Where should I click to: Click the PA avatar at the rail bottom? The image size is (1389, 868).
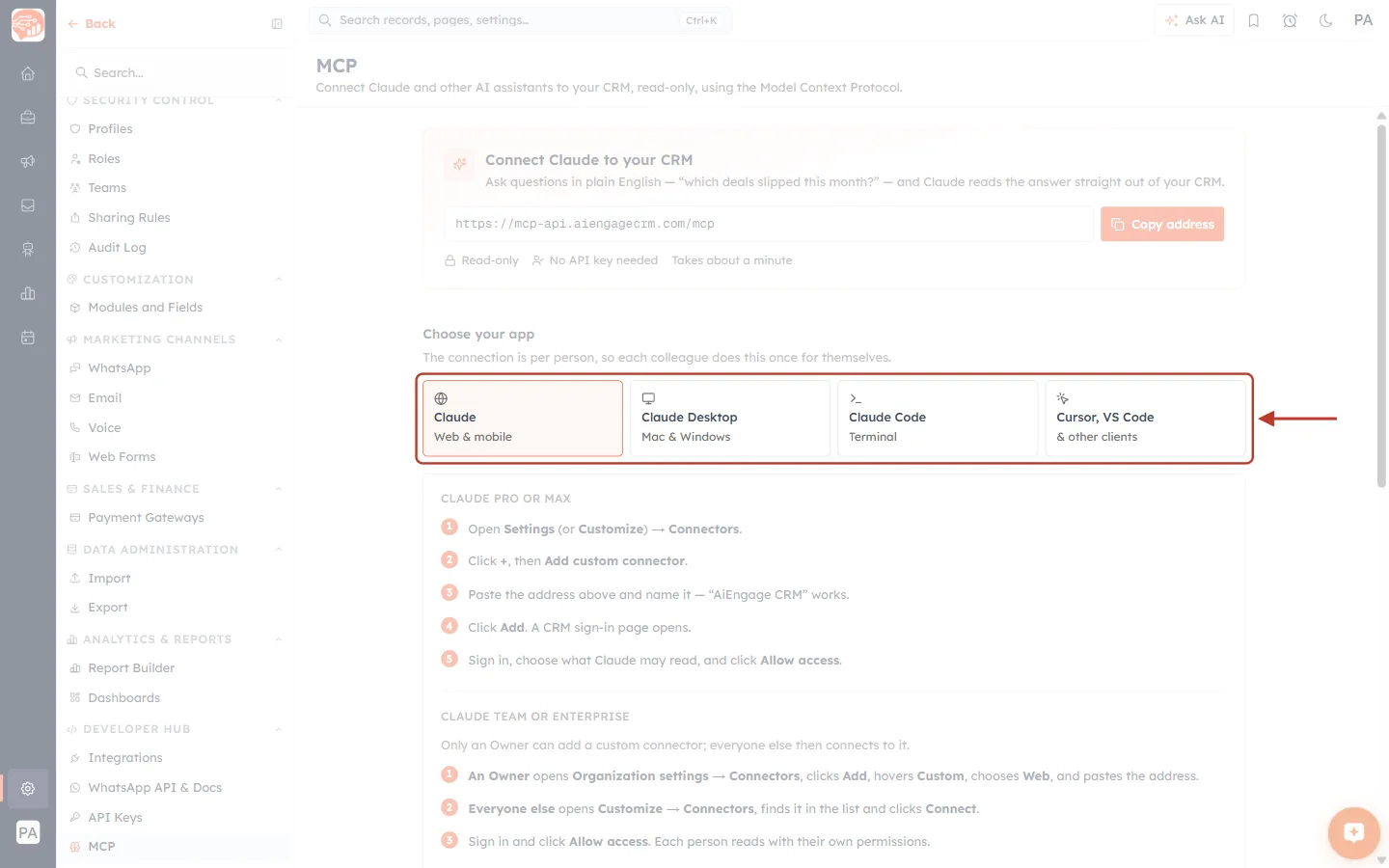28,832
